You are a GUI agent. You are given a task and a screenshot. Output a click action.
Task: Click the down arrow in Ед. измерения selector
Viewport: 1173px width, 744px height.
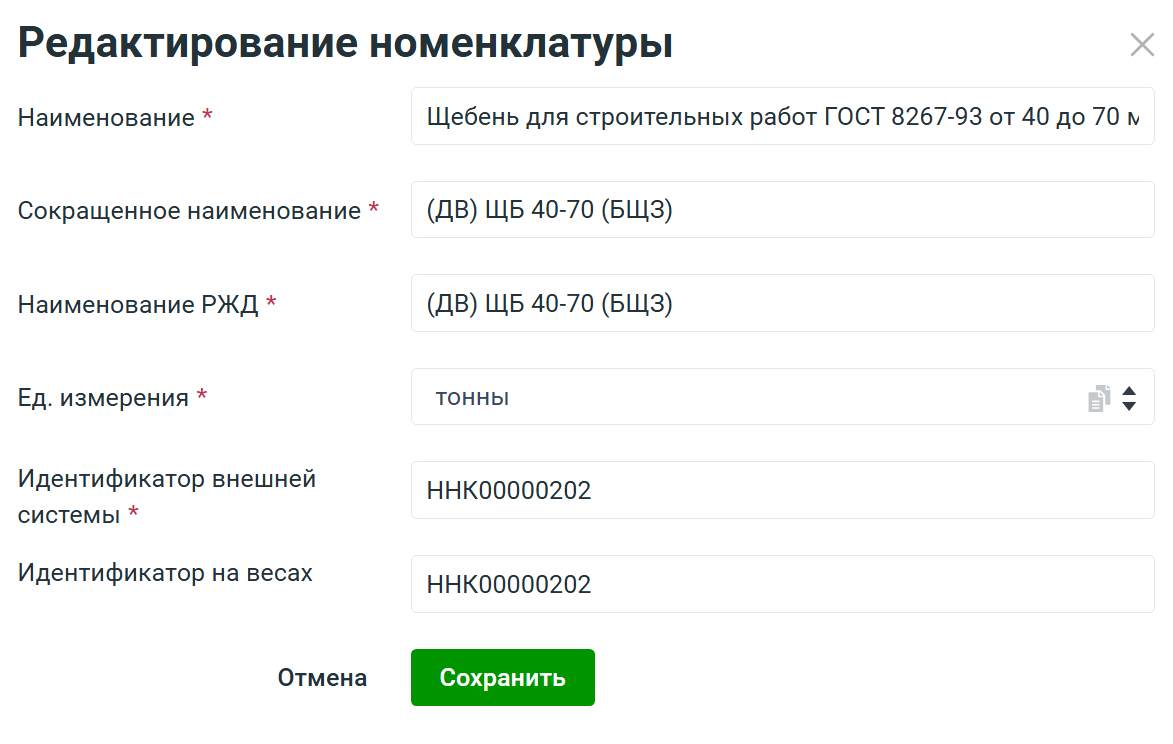(1129, 406)
